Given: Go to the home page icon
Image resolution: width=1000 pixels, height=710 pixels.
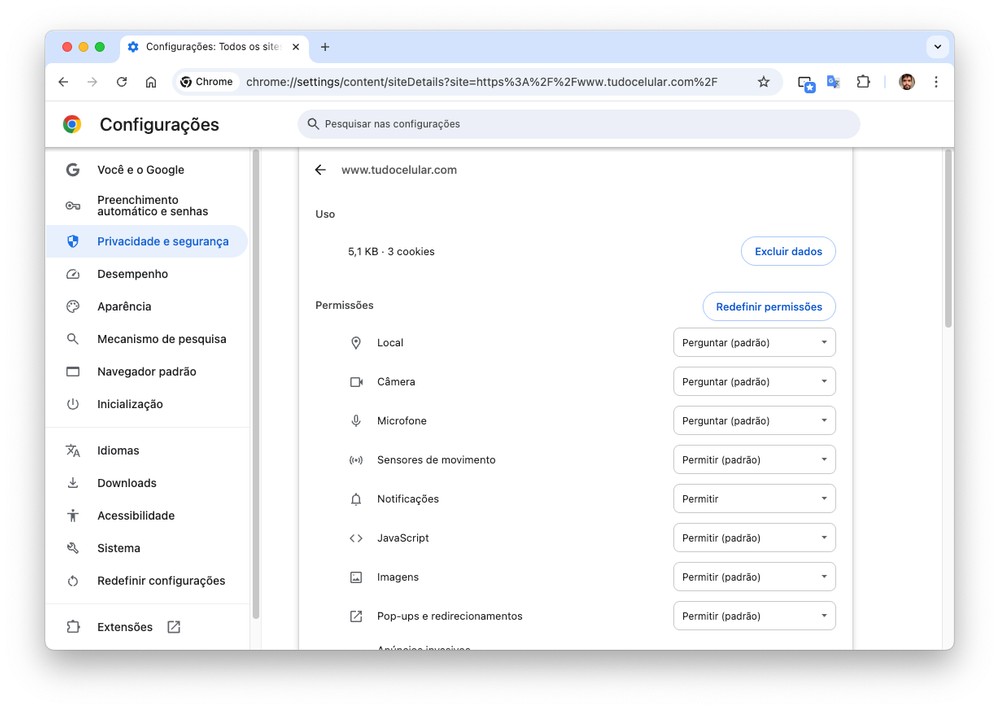Looking at the screenshot, I should (x=151, y=82).
